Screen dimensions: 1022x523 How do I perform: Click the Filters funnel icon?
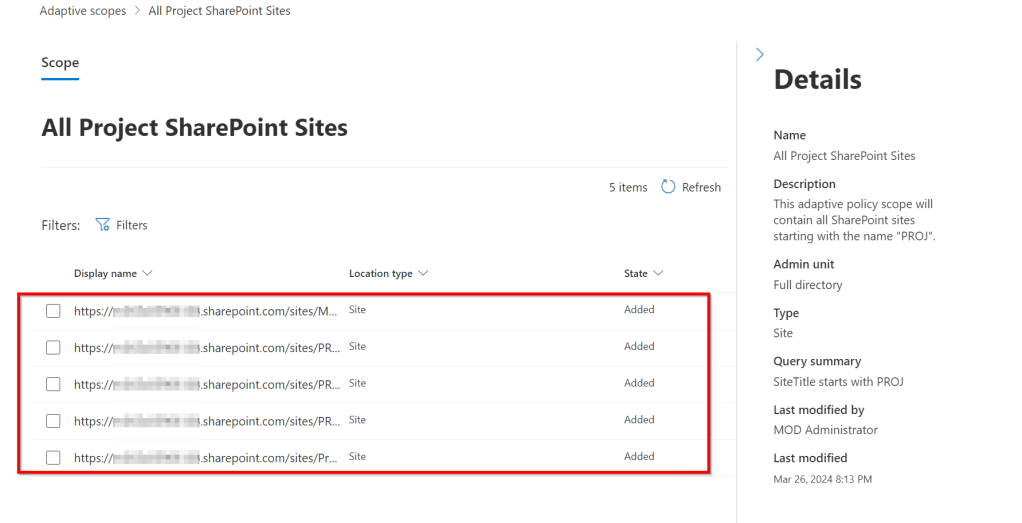[102, 225]
